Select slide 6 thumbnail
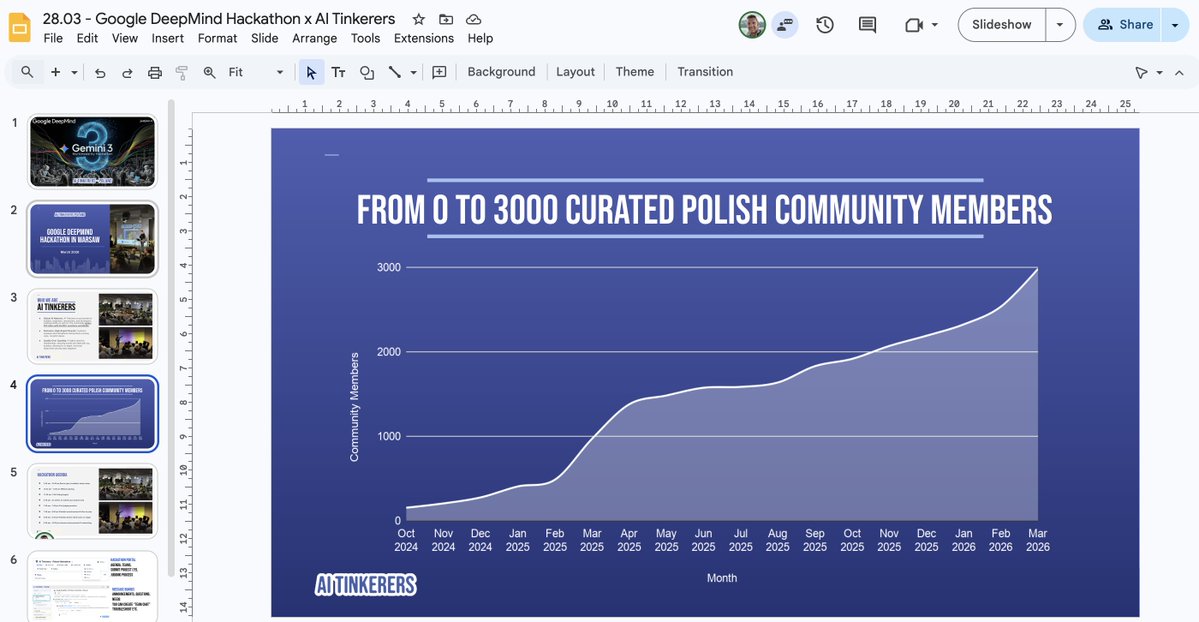 (93, 587)
